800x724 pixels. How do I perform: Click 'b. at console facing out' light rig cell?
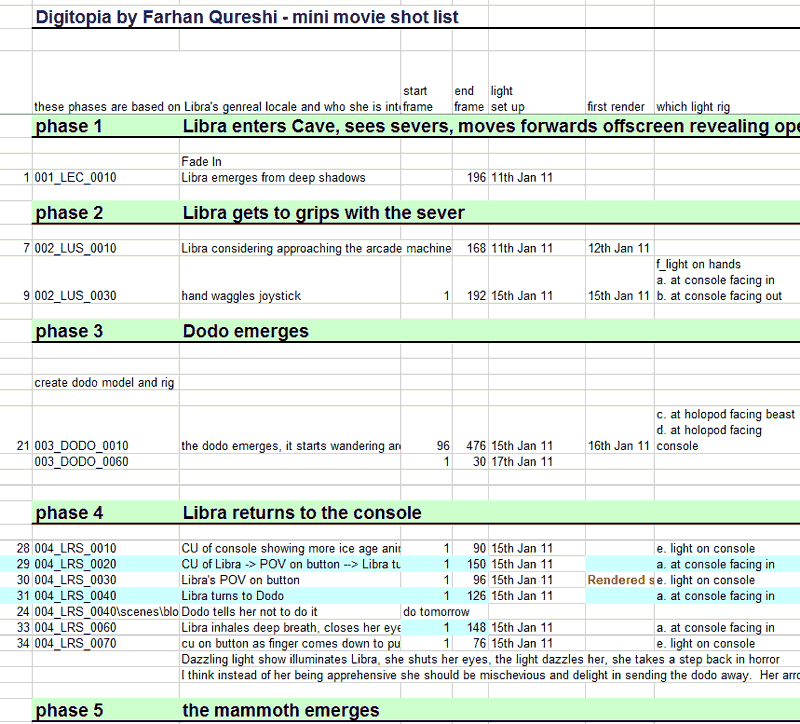pos(719,296)
